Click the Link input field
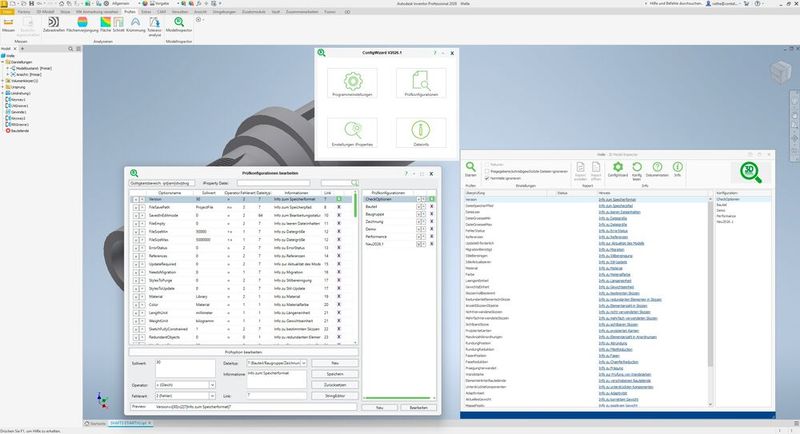The image size is (800, 434). (277, 396)
